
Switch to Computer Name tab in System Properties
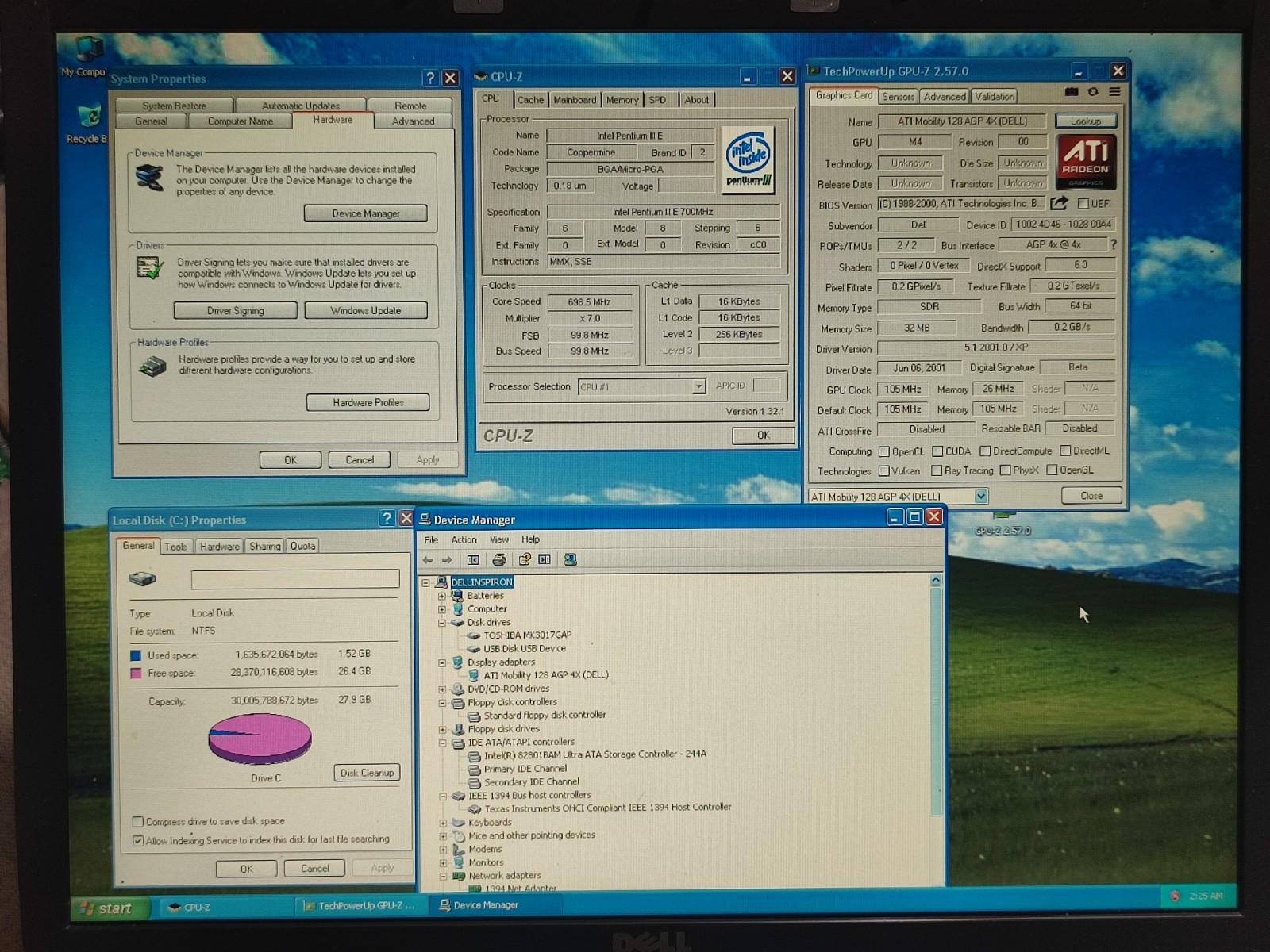coord(240,121)
